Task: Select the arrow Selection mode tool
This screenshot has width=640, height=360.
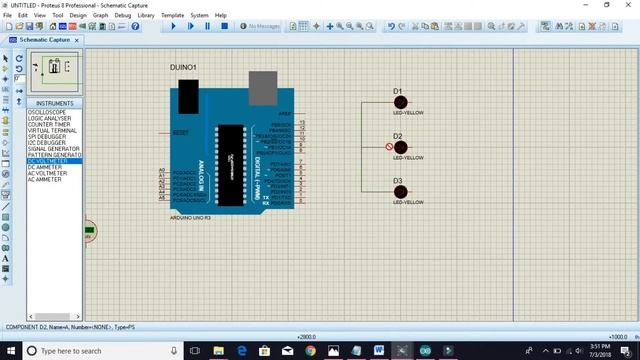Action: point(5,58)
